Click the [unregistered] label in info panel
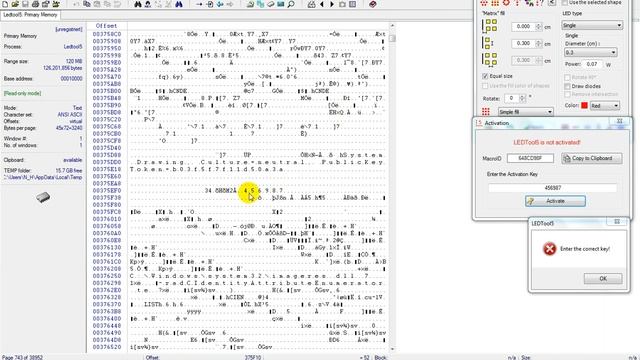The width and height of the screenshot is (640, 360). pos(69,29)
